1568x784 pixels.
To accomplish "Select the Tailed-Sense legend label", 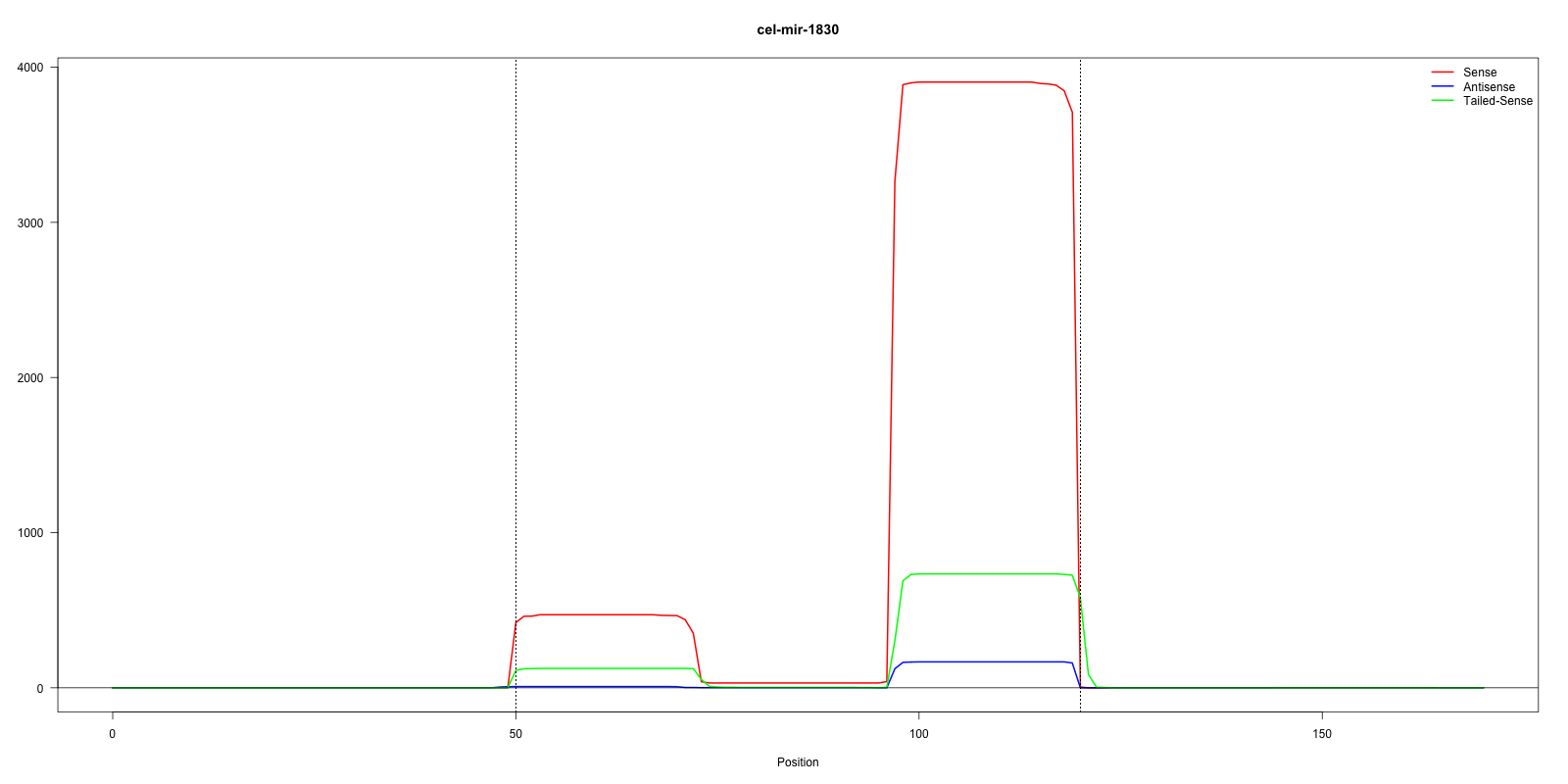I will click(x=1496, y=101).
